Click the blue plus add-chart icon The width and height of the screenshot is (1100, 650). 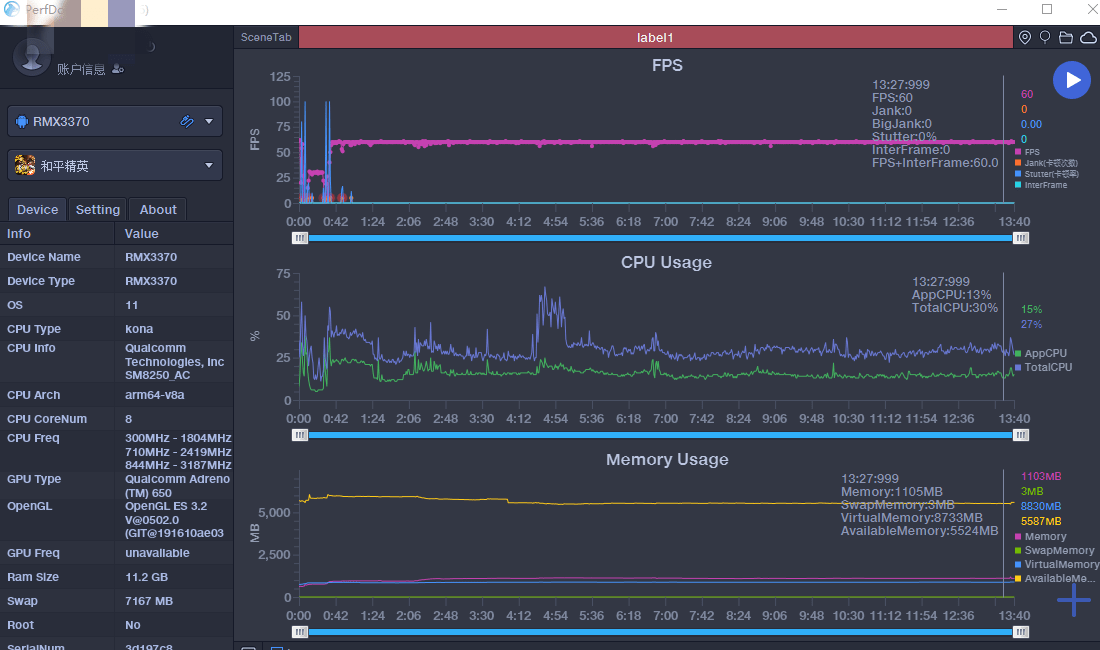[x=1074, y=599]
